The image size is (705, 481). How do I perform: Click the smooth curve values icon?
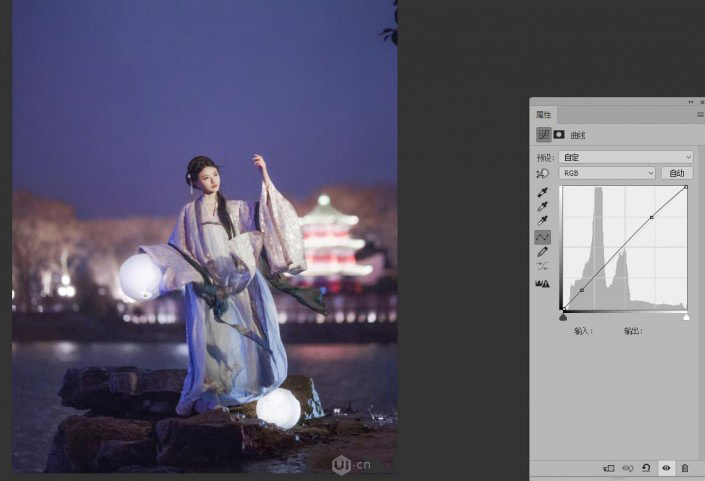543,267
